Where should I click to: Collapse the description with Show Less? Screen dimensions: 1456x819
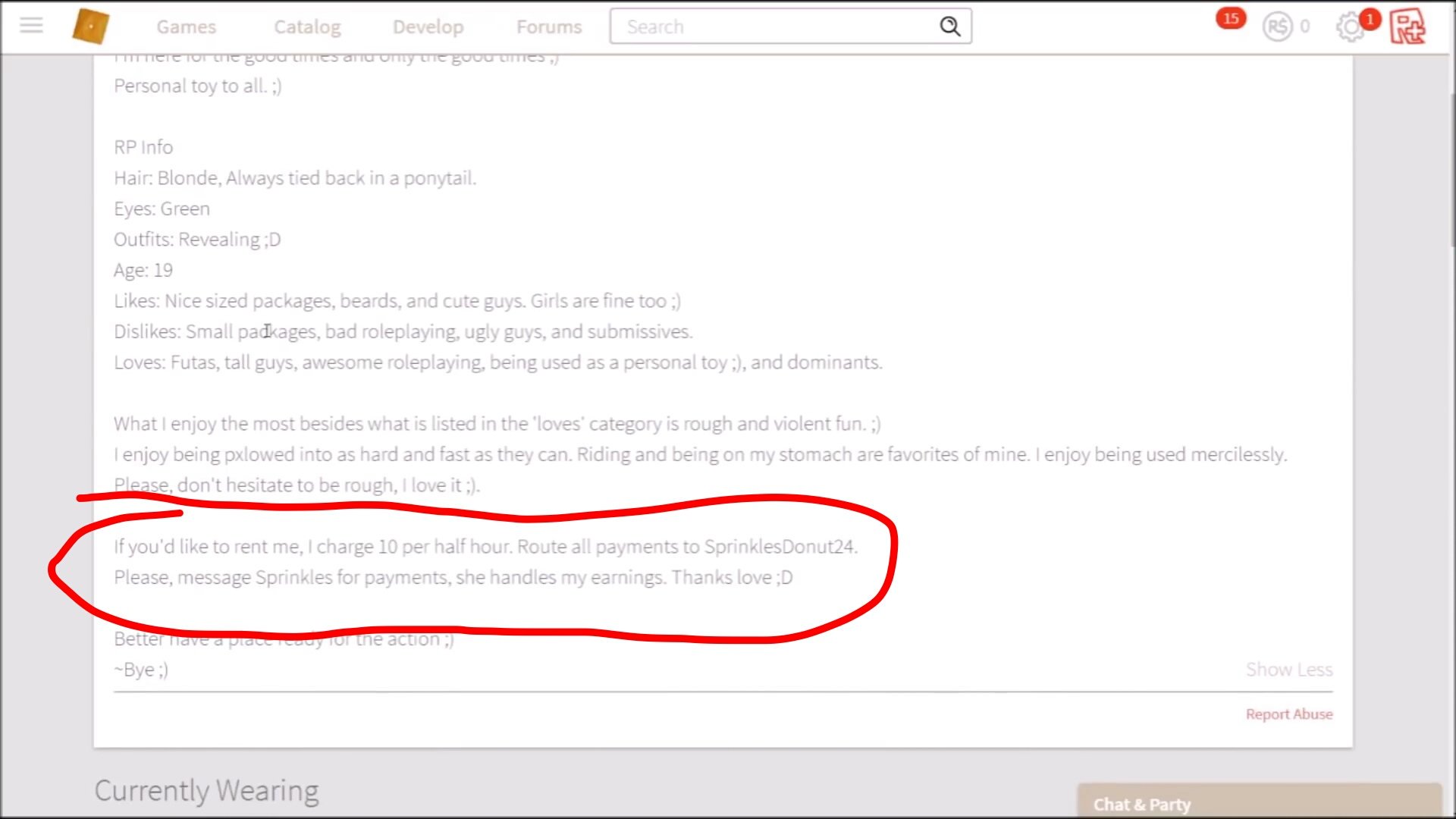coord(1288,670)
